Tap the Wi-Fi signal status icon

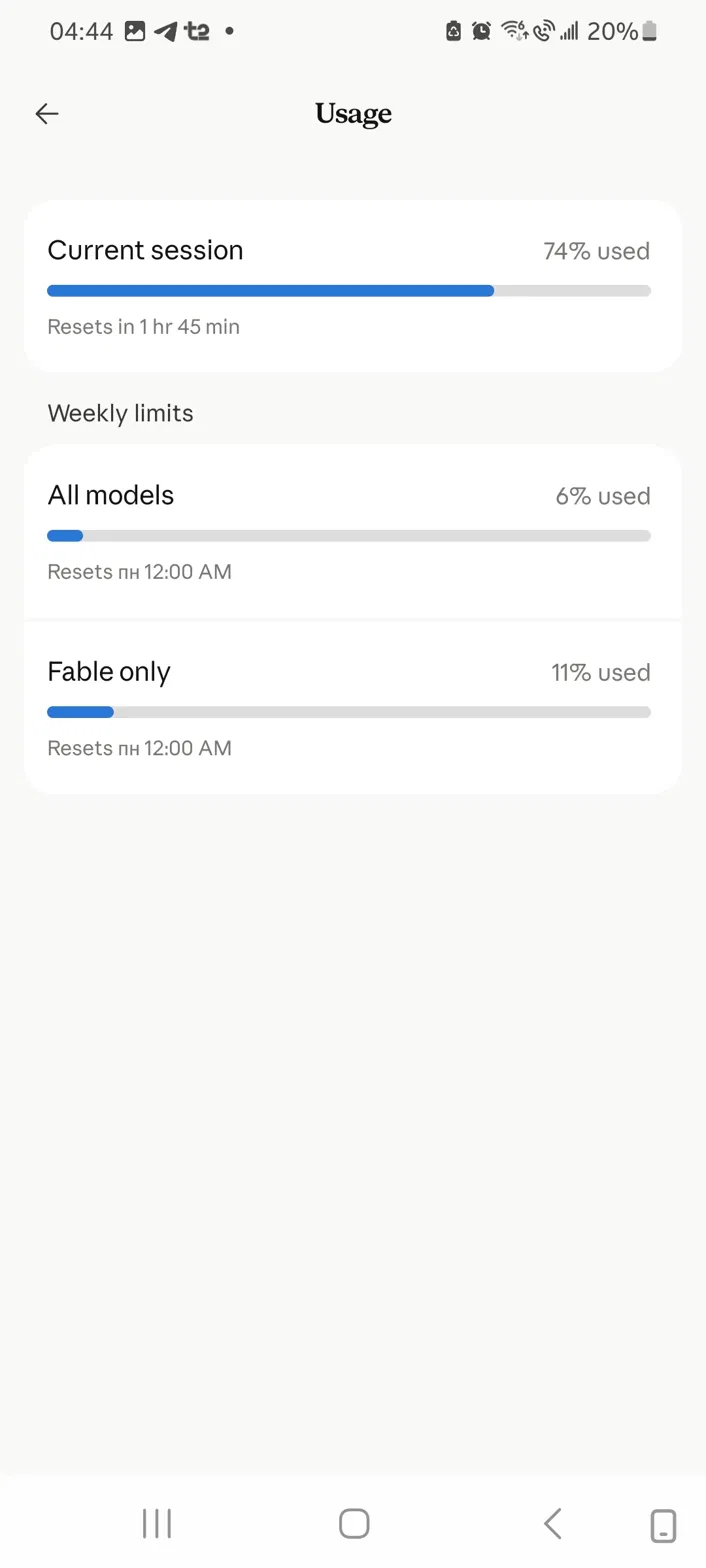(x=514, y=31)
